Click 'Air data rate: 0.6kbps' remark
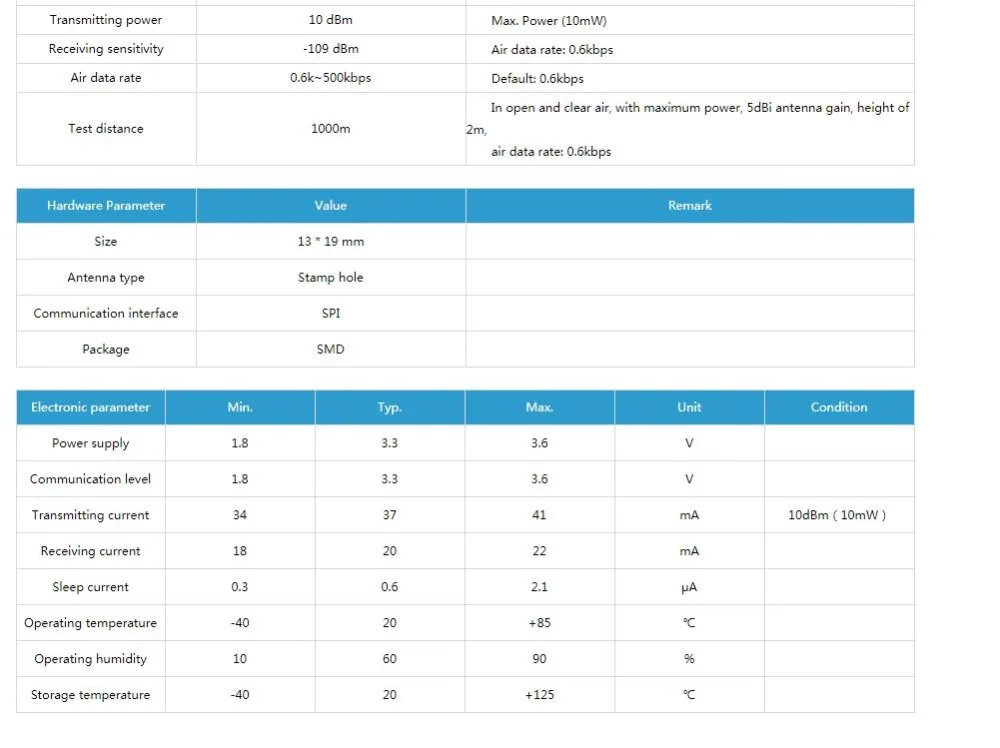 (552, 50)
